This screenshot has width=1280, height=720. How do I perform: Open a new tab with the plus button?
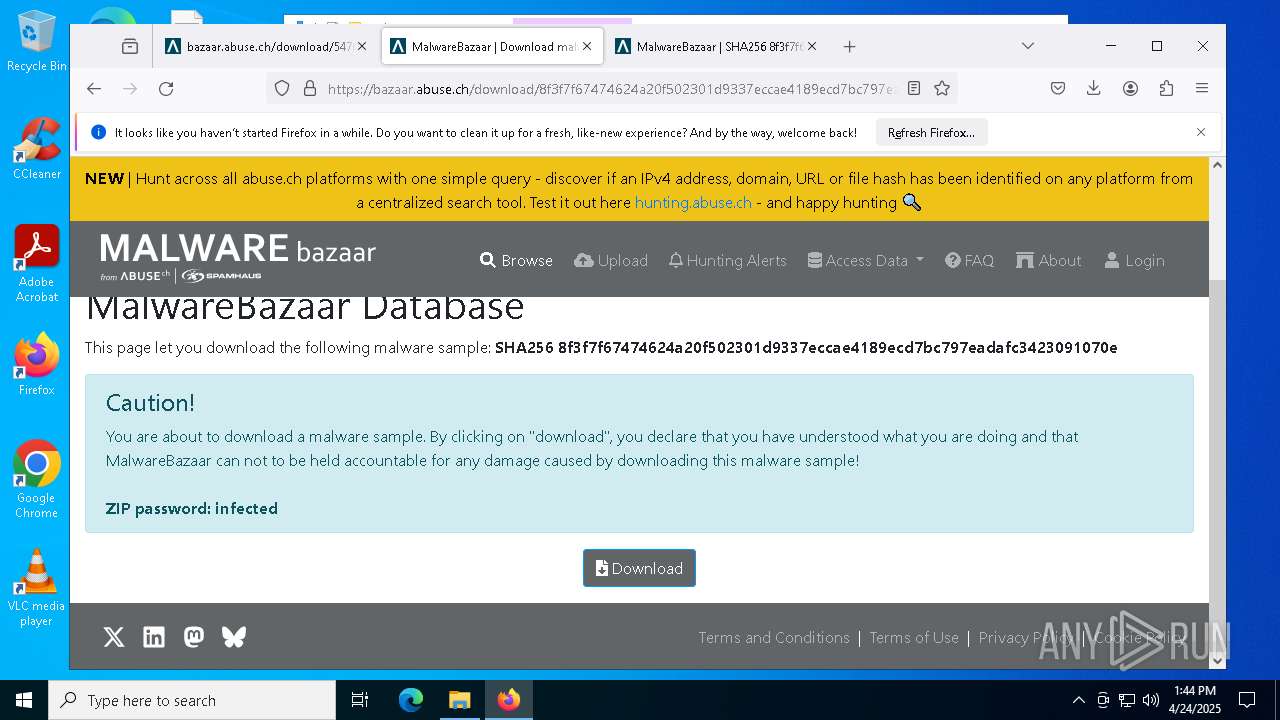tap(849, 46)
